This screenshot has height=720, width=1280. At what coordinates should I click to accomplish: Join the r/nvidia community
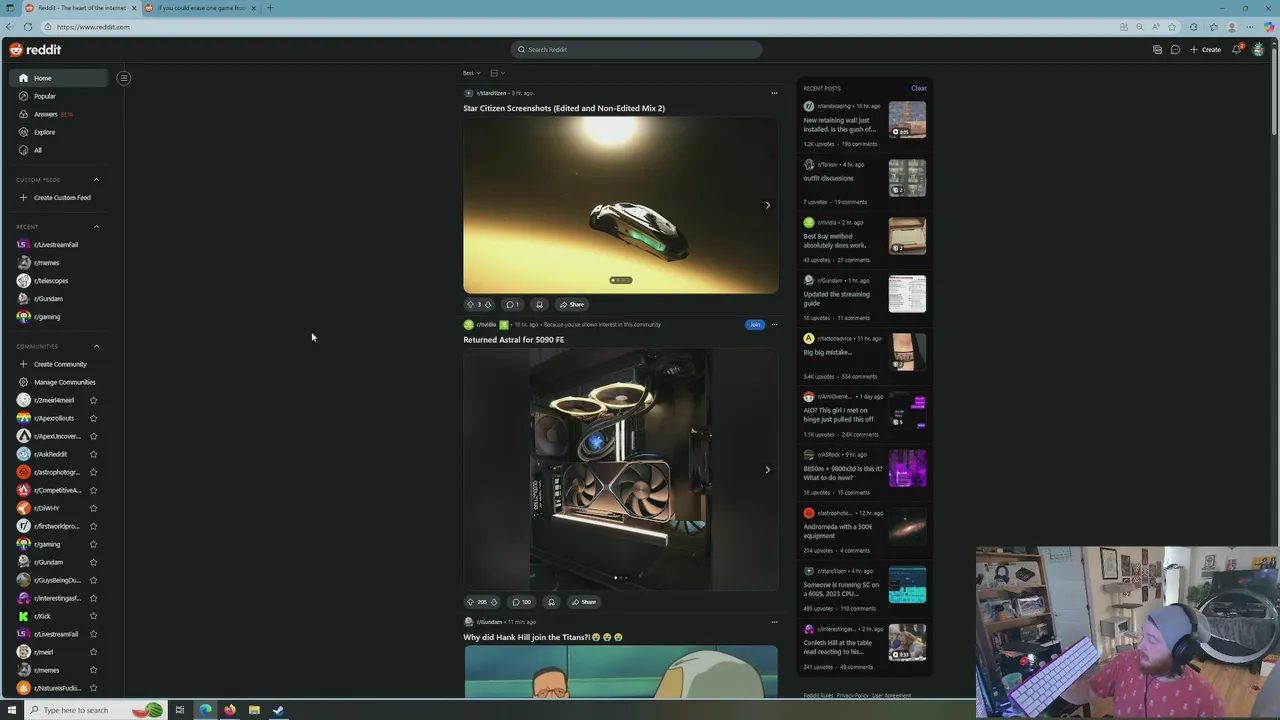point(755,324)
